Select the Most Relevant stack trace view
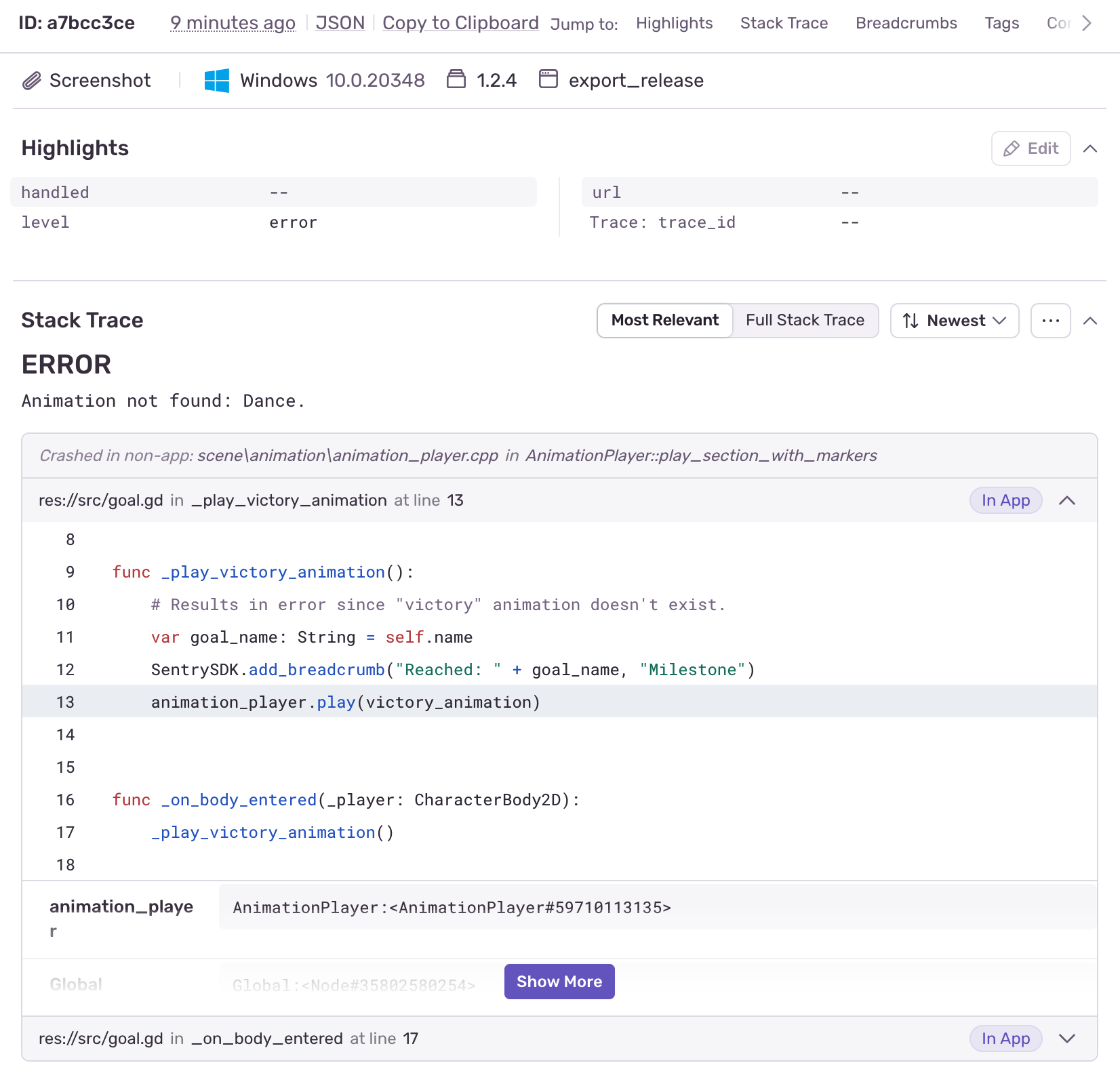The image size is (1120, 1086). point(665,321)
